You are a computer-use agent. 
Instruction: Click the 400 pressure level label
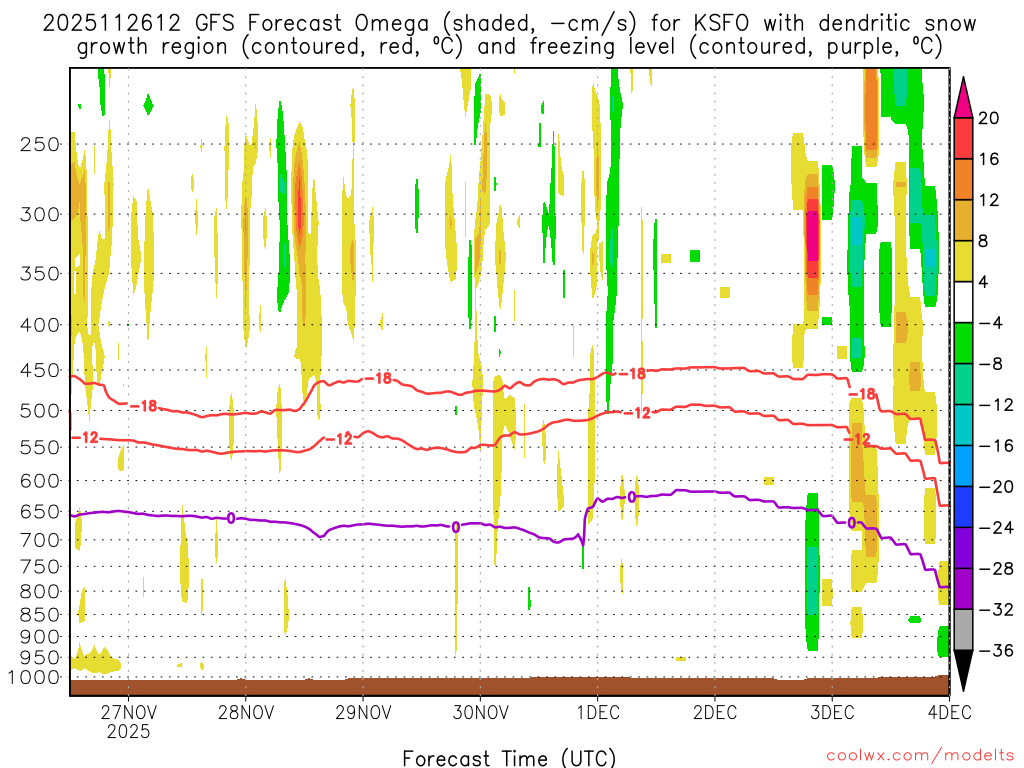(40, 325)
